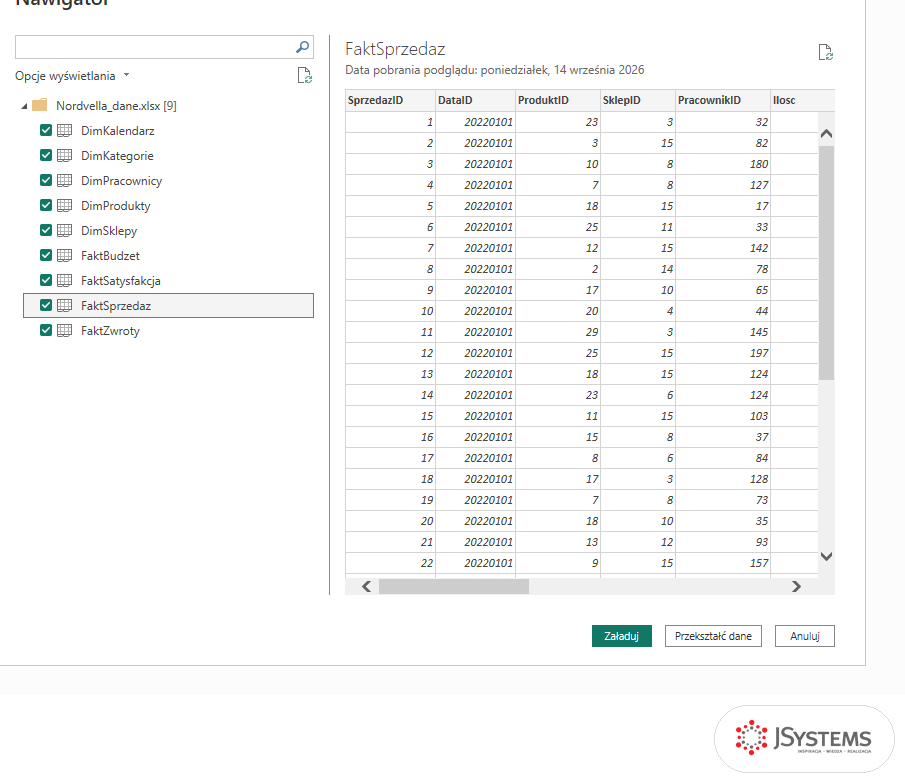The height and width of the screenshot is (783, 905).
Task: Click table icon beside FaktSprzedaz
Action: point(65,305)
